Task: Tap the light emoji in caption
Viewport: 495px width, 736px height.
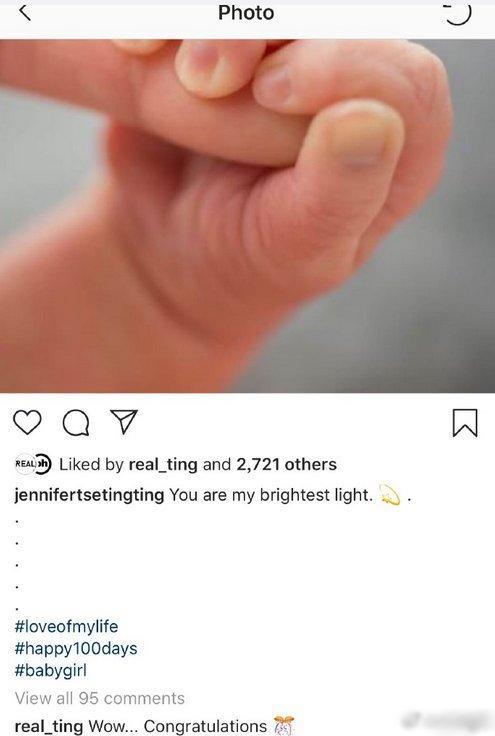Action: click(x=389, y=494)
